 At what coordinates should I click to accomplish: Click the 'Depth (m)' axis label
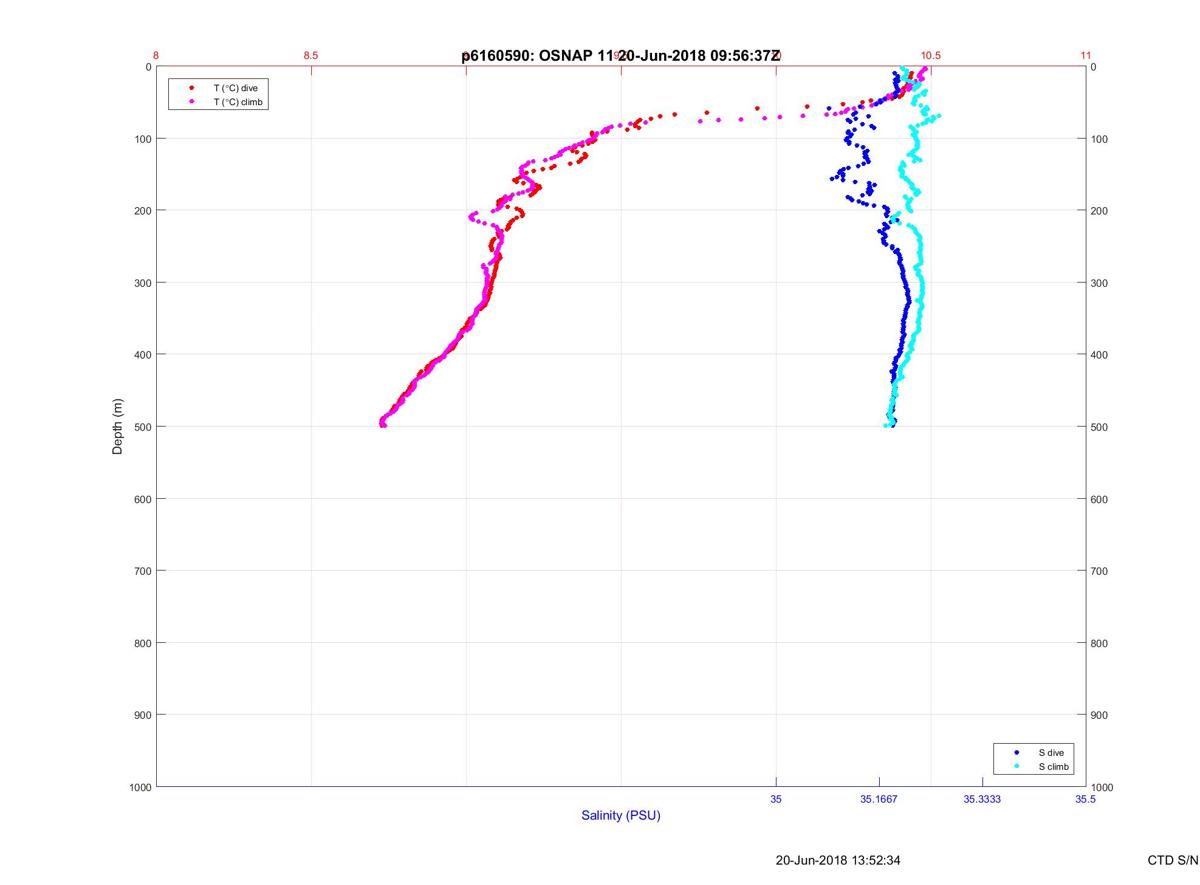point(118,427)
